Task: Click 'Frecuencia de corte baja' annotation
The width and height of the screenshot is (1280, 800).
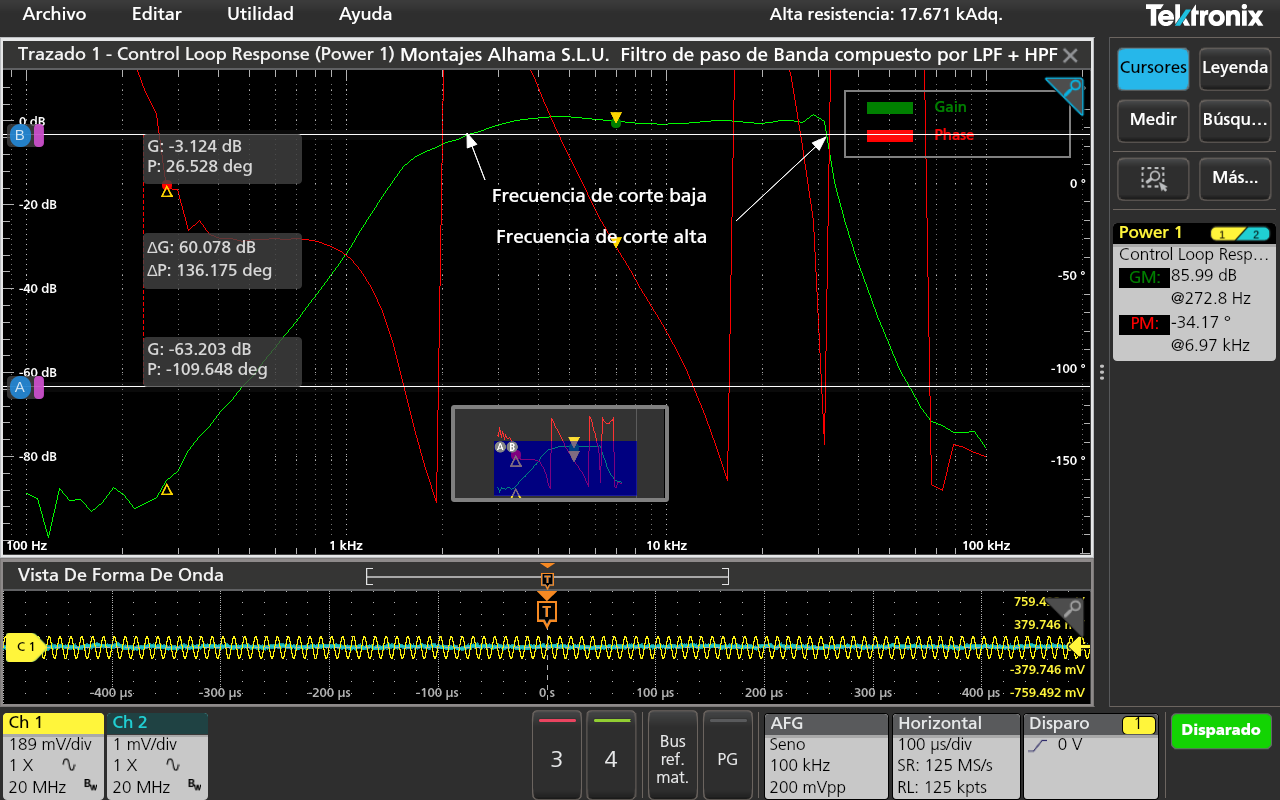Action: tap(599, 196)
